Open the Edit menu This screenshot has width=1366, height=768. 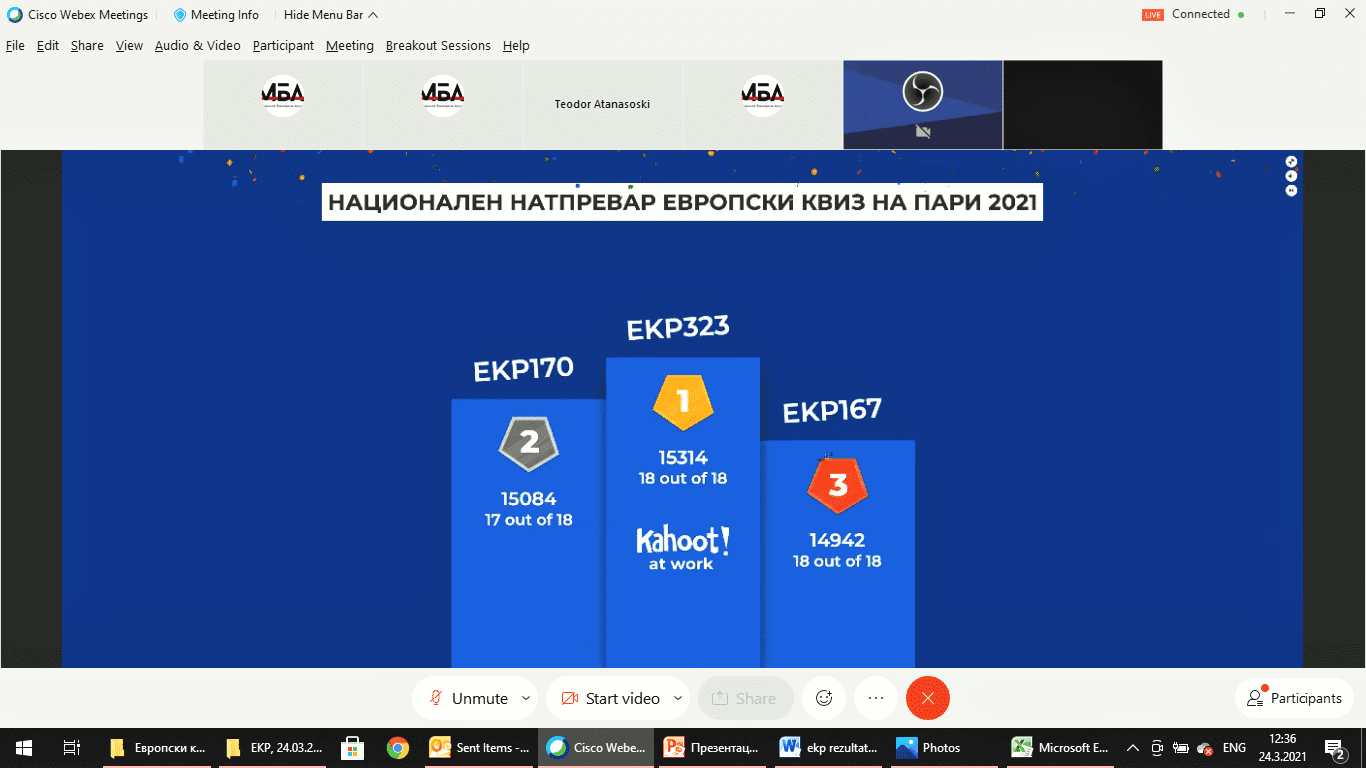pyautogui.click(x=48, y=45)
